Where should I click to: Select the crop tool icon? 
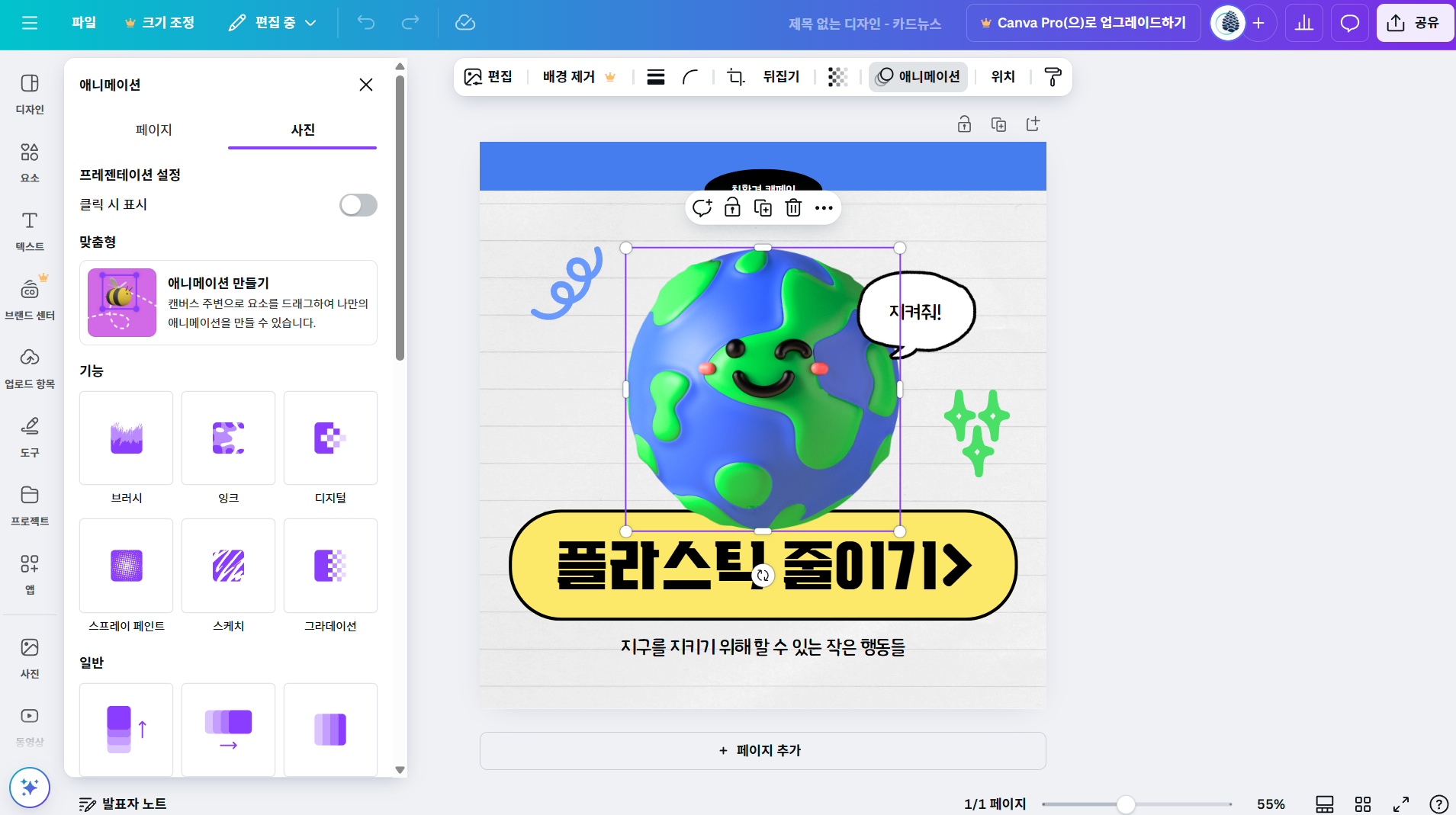(x=735, y=77)
